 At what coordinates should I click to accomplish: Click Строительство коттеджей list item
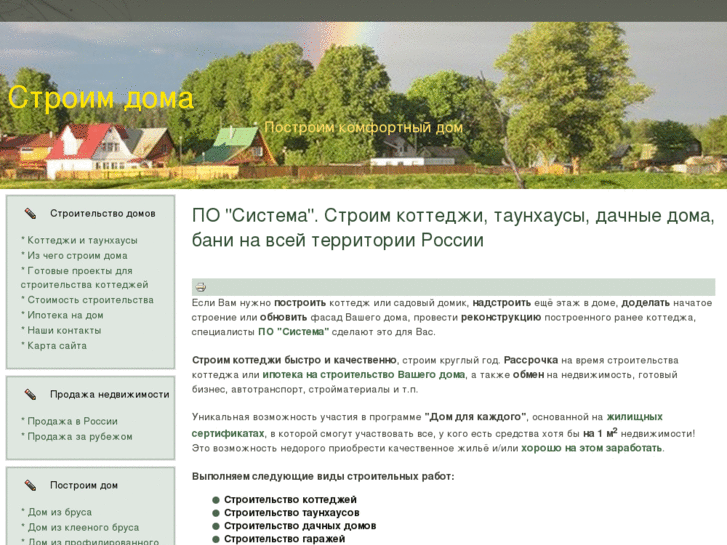coord(290,500)
